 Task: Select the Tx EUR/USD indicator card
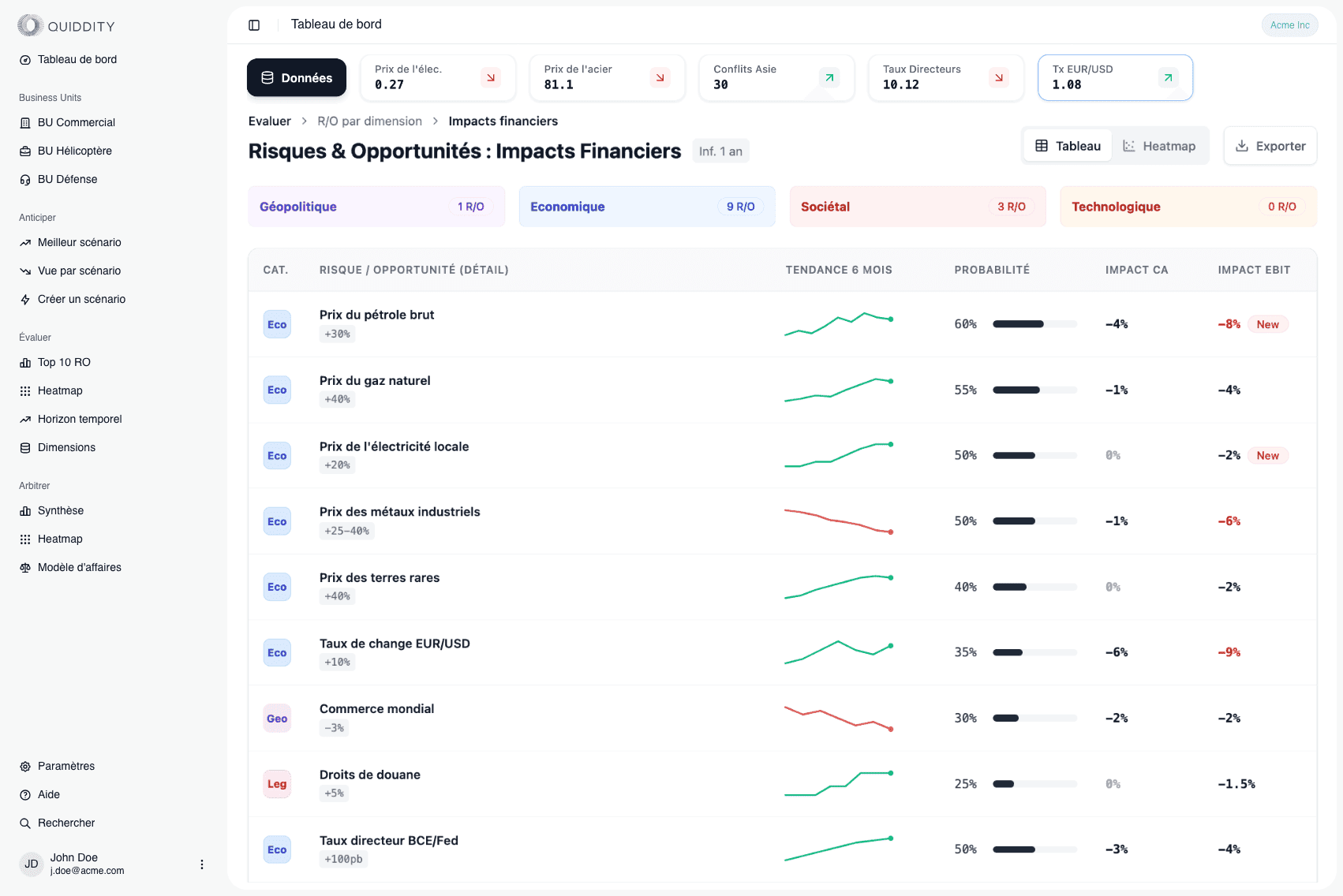click(x=1114, y=77)
